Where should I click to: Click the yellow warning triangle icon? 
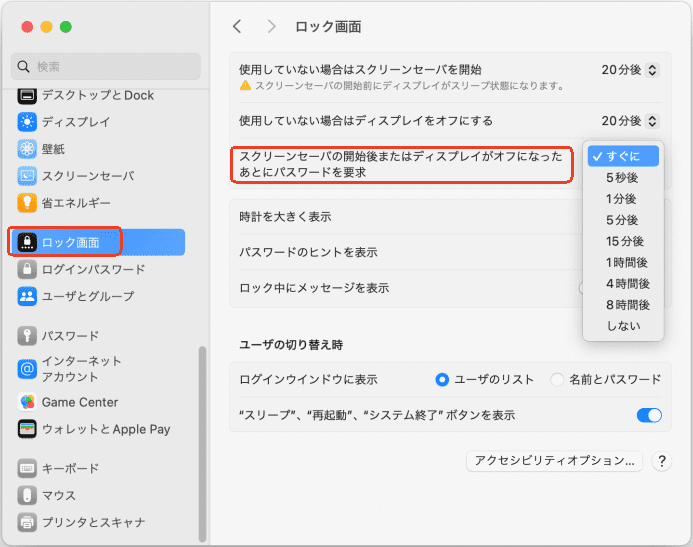coord(245,86)
